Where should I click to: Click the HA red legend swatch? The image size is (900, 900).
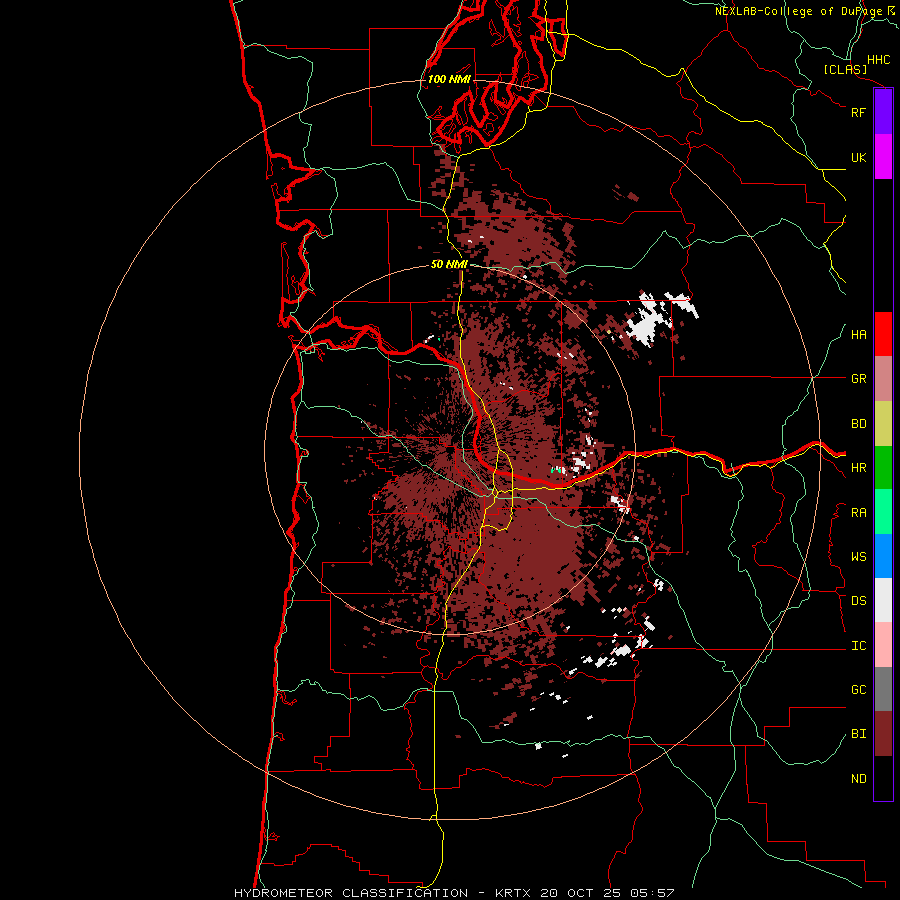(883, 334)
